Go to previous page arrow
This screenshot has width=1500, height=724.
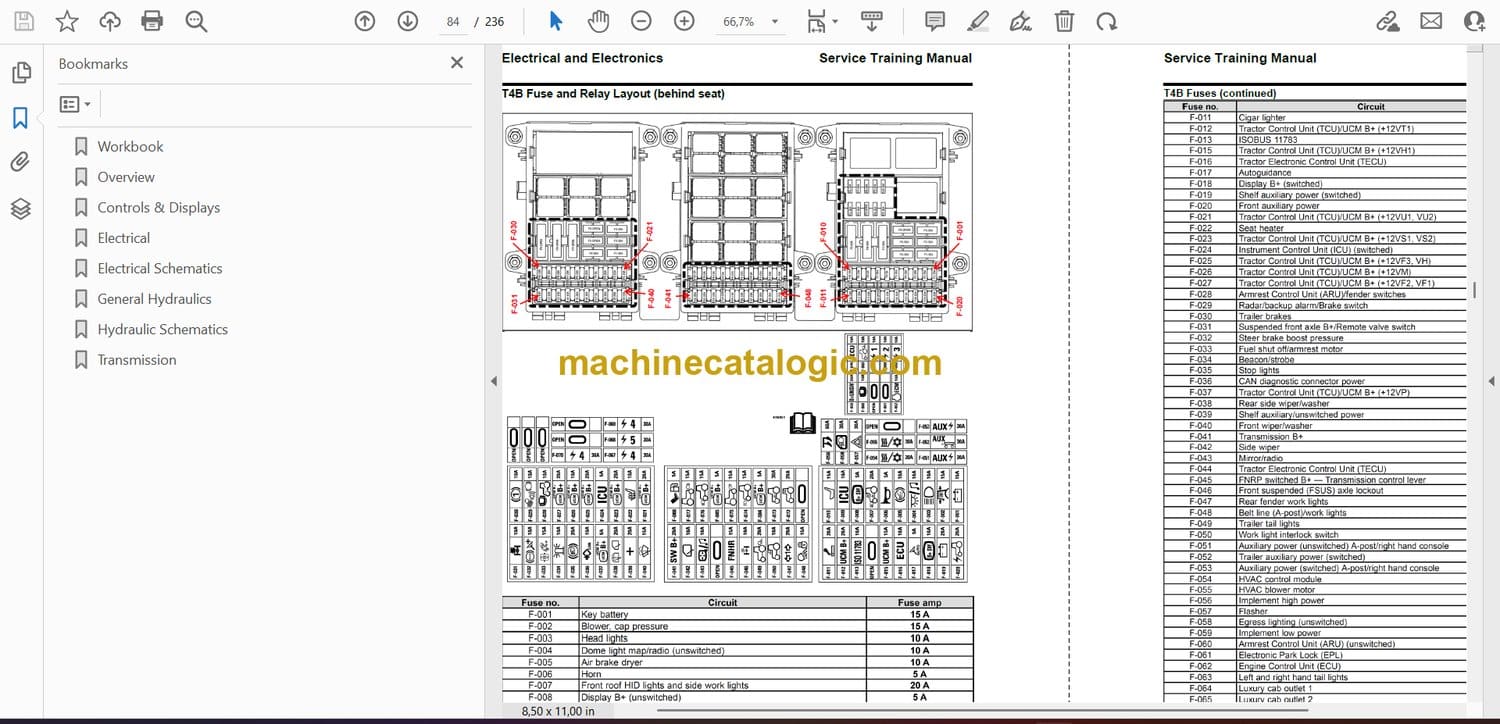point(365,21)
